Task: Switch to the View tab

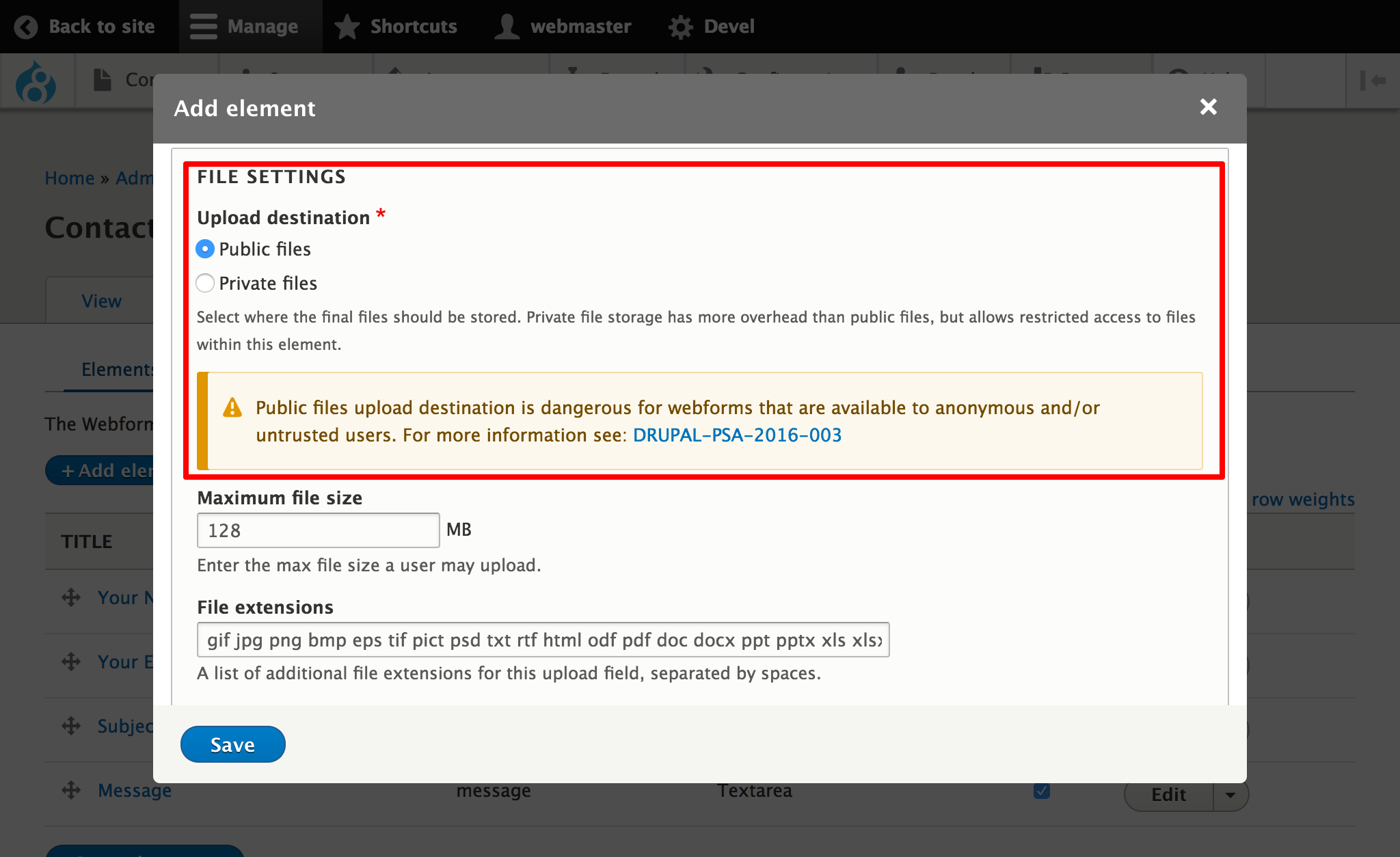Action: click(101, 299)
